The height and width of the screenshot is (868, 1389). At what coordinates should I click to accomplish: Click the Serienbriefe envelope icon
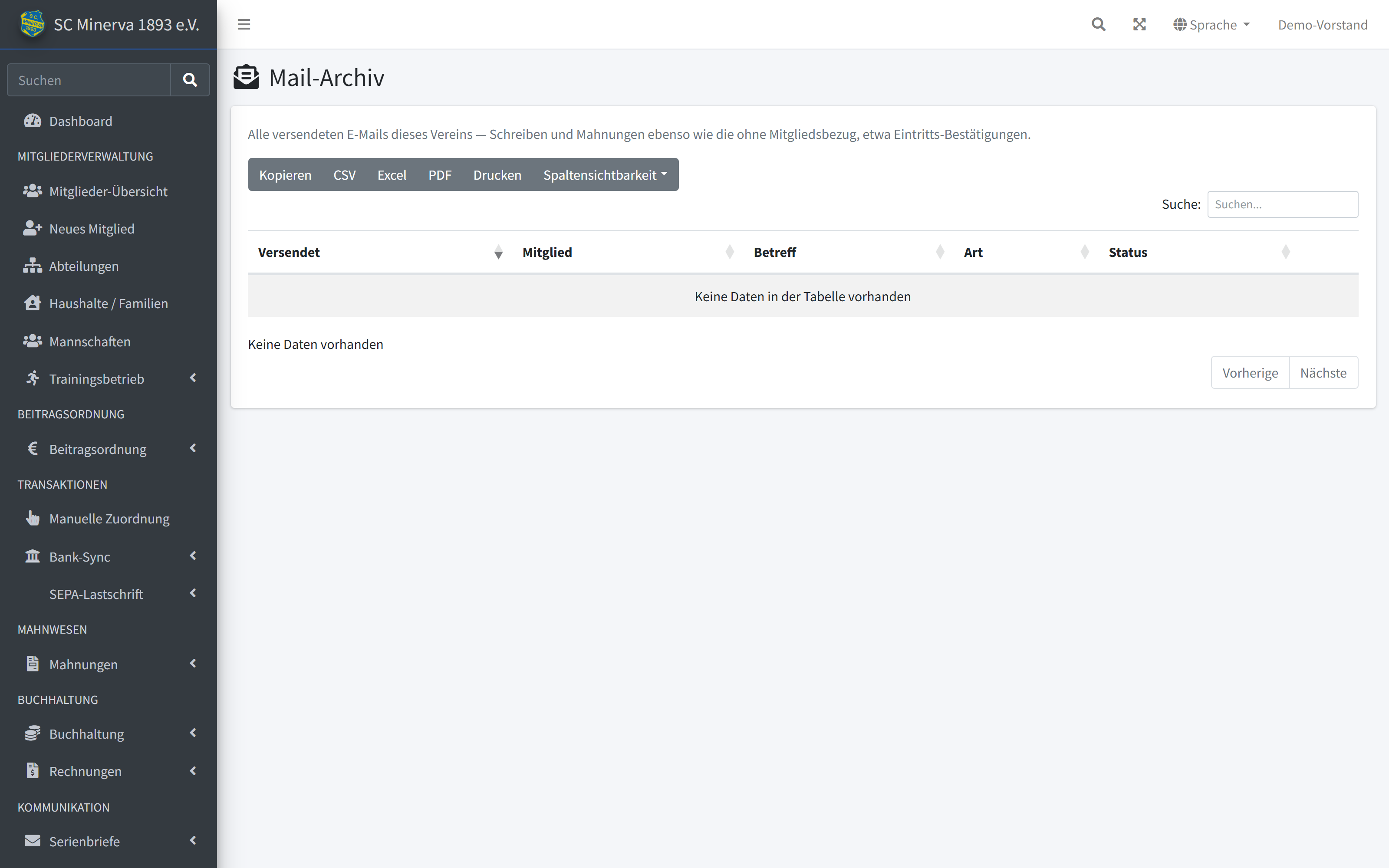(33, 841)
